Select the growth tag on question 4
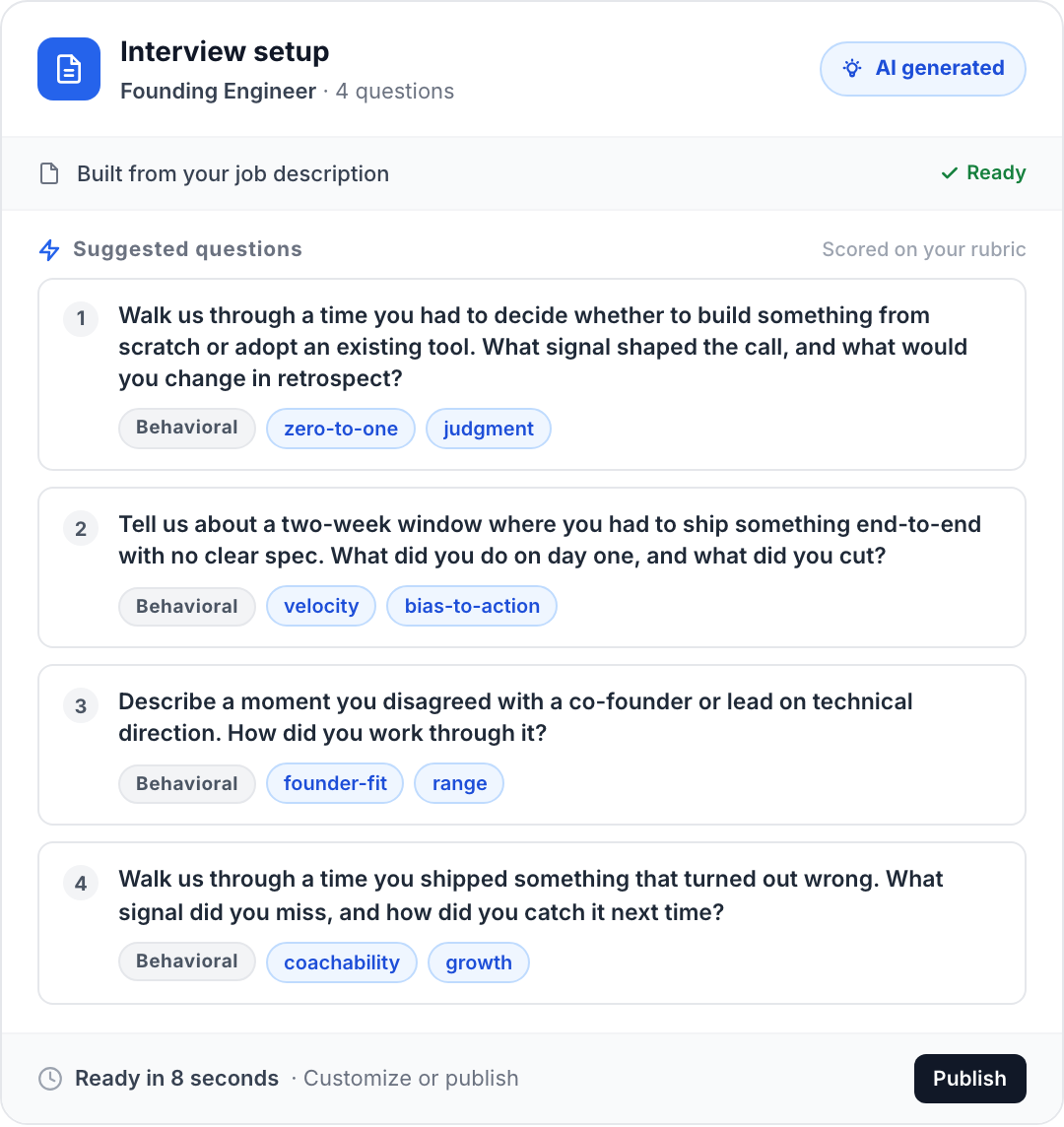Screen dimensions: 1064x1127 pyautogui.click(x=479, y=961)
